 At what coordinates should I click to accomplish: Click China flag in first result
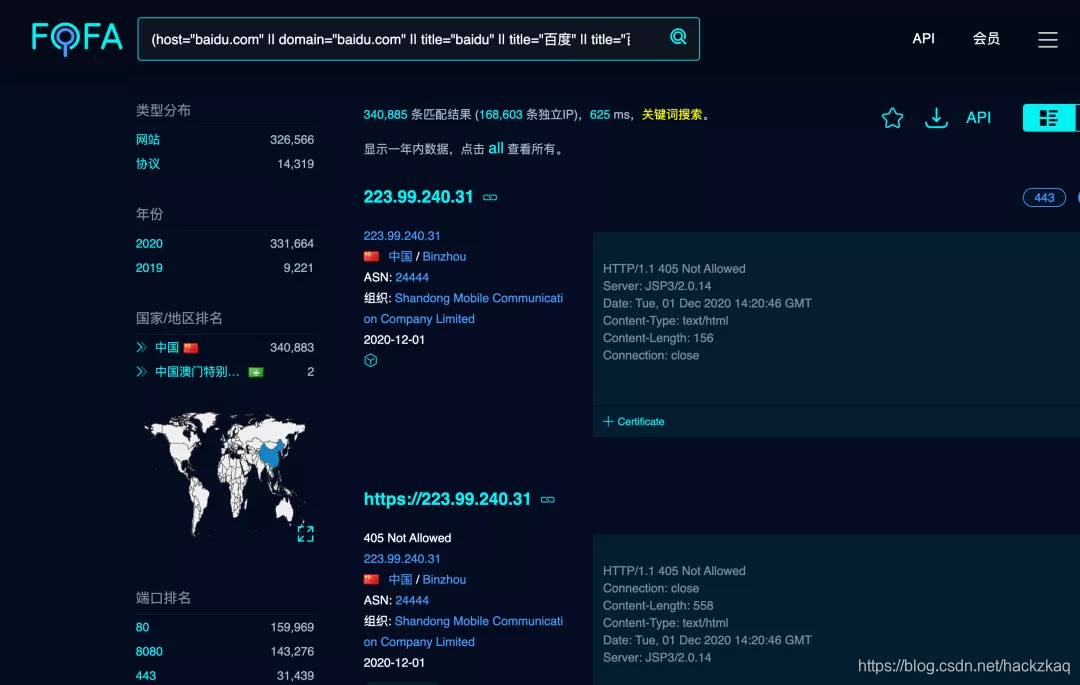[371, 256]
